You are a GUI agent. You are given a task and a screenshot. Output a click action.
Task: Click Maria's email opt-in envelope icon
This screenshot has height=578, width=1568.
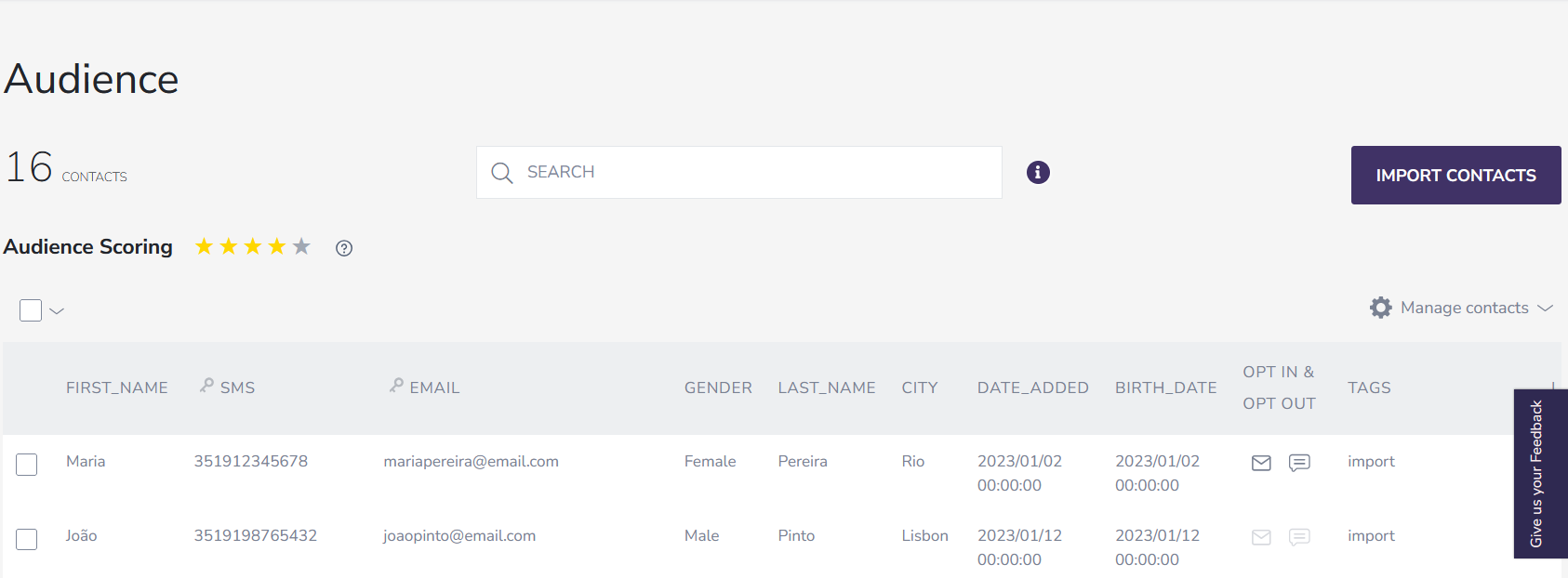click(1261, 463)
